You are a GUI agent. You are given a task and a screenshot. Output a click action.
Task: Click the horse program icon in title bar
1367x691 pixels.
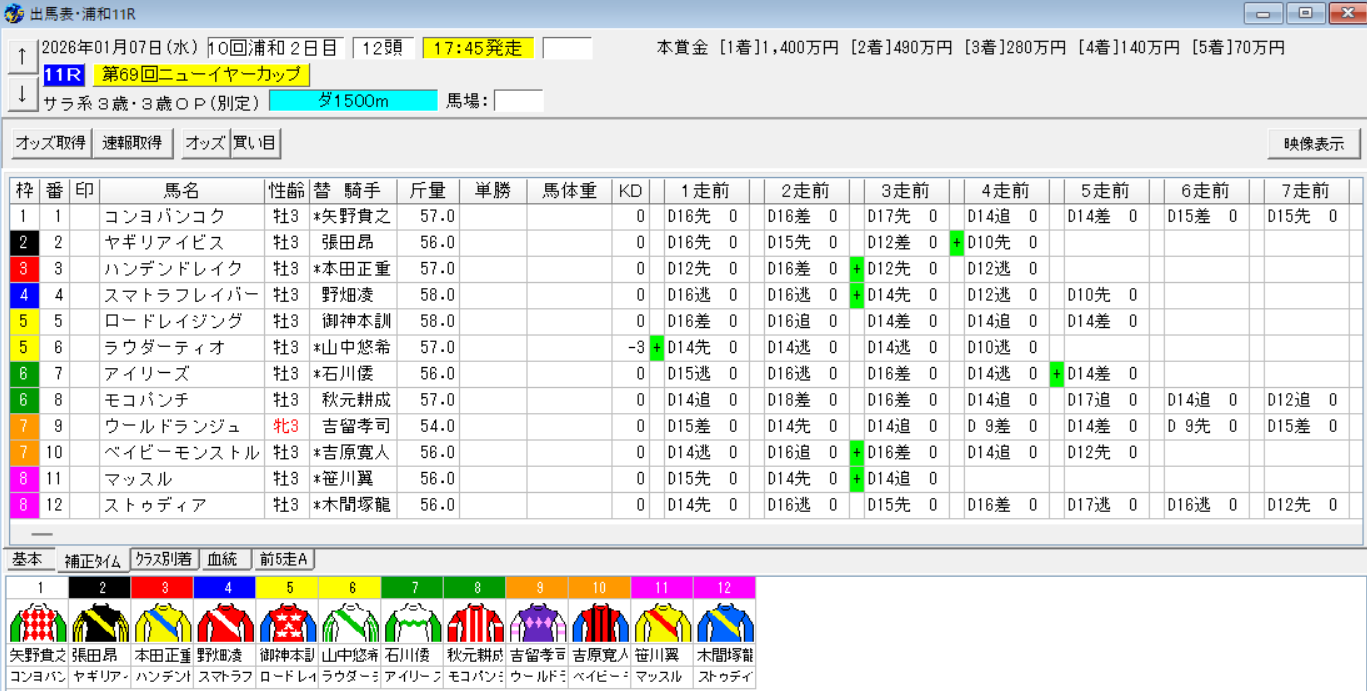10,12
